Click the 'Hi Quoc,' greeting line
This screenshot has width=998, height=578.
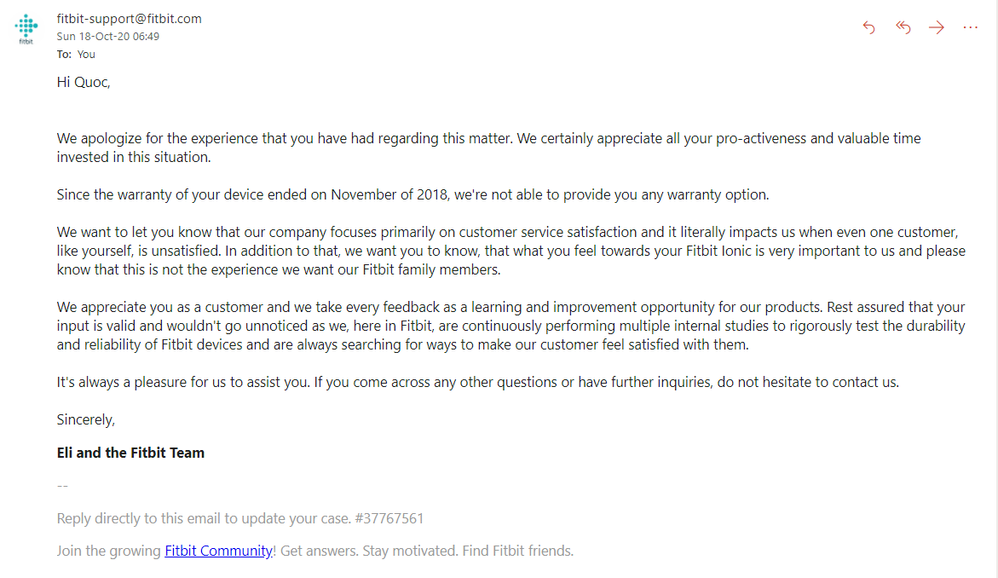83,82
